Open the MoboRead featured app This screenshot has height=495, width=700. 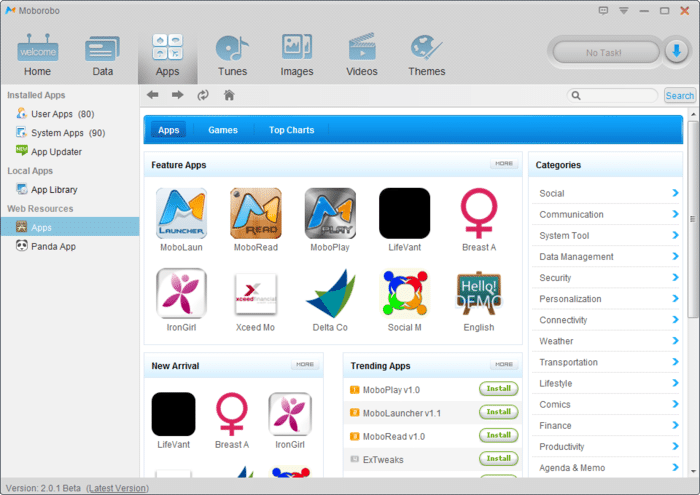[256, 213]
